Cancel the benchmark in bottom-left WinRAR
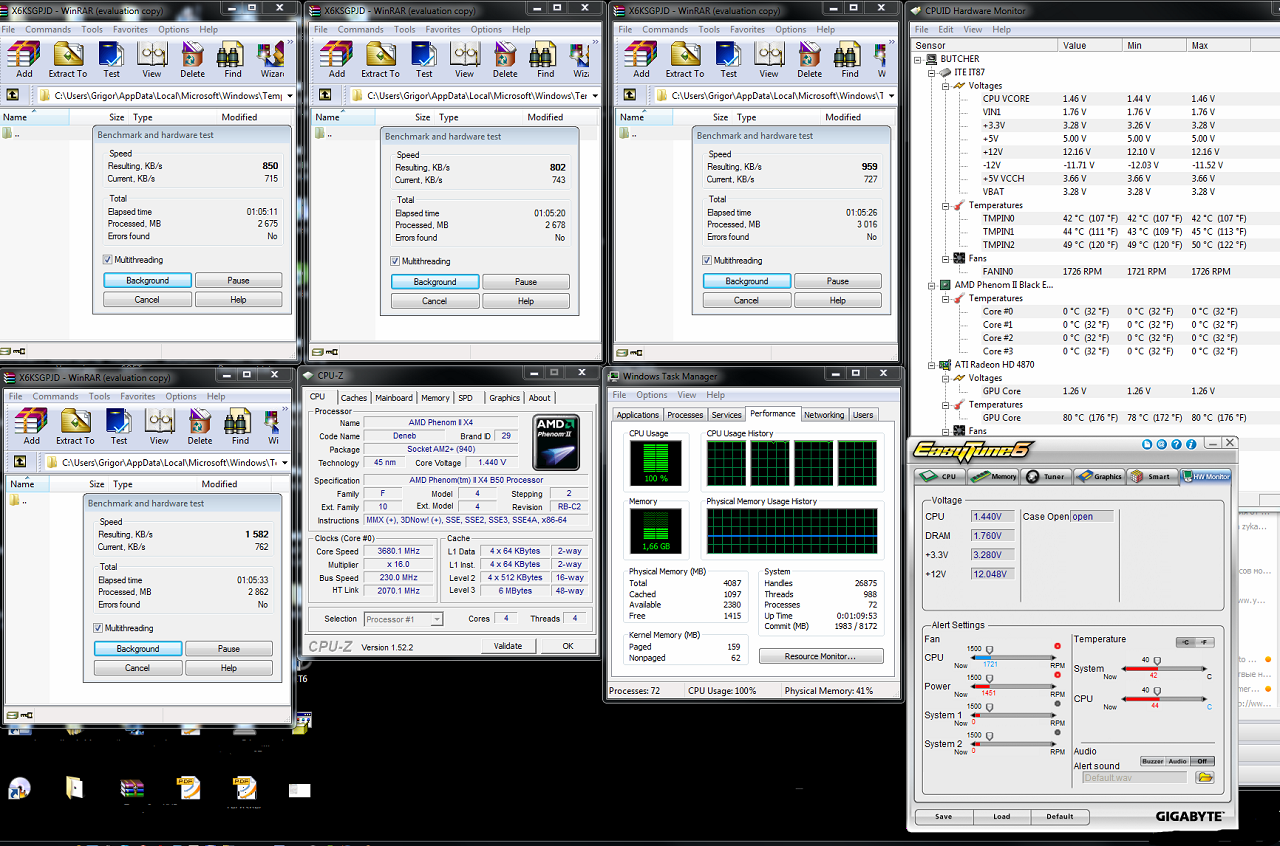The image size is (1280, 846). [138, 668]
